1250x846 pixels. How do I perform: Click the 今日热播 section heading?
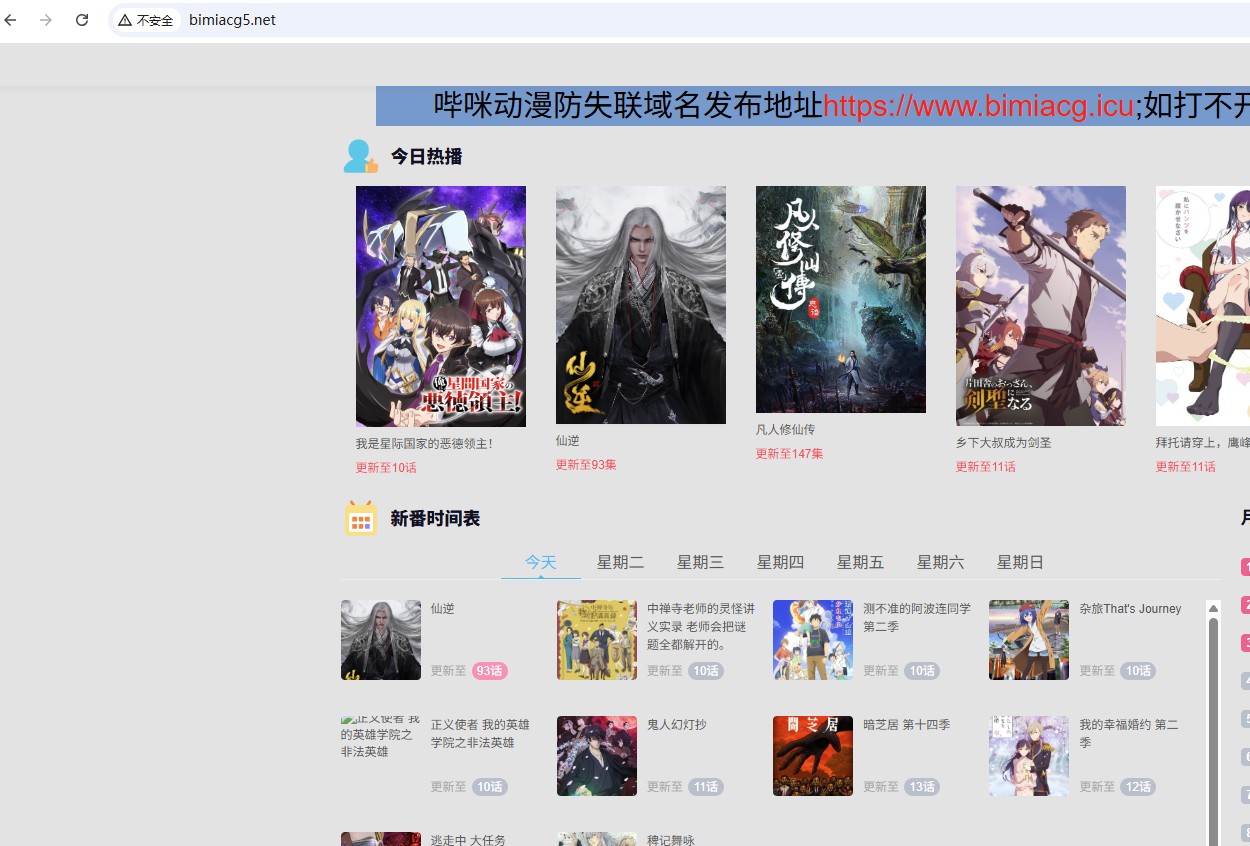pos(426,156)
